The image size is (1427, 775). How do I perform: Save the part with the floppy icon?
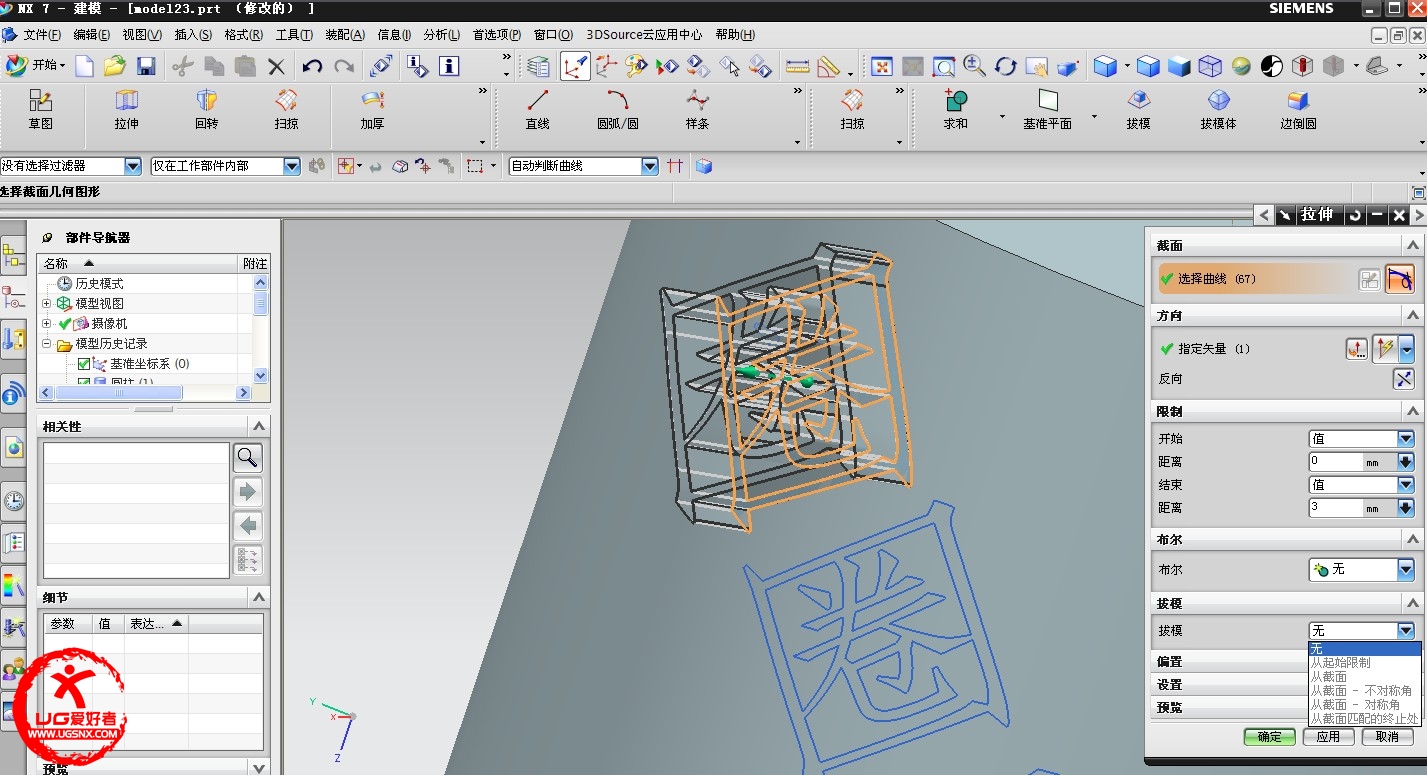coord(146,66)
